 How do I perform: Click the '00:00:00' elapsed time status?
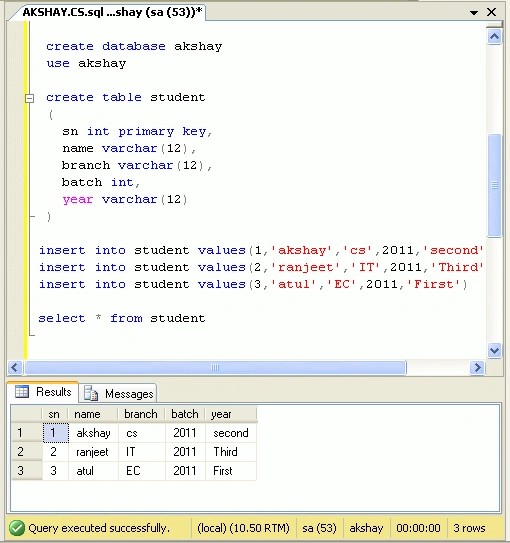pos(418,528)
